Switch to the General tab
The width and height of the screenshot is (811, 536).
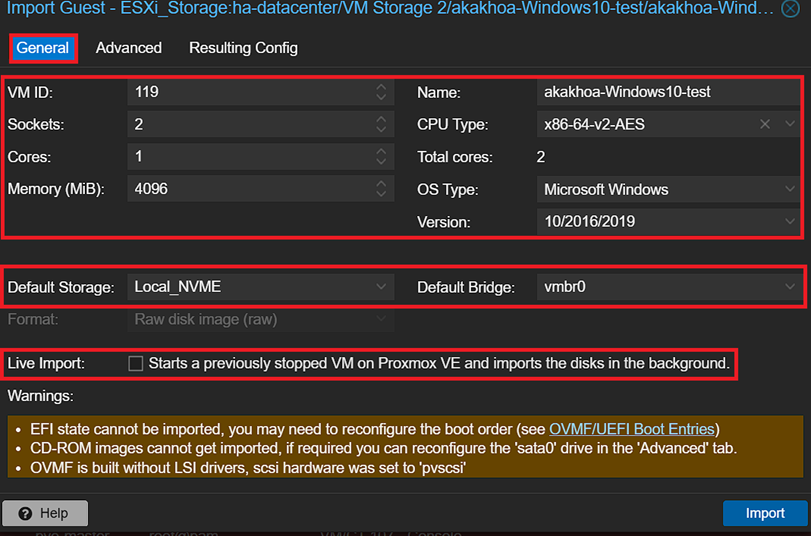[x=43, y=48]
